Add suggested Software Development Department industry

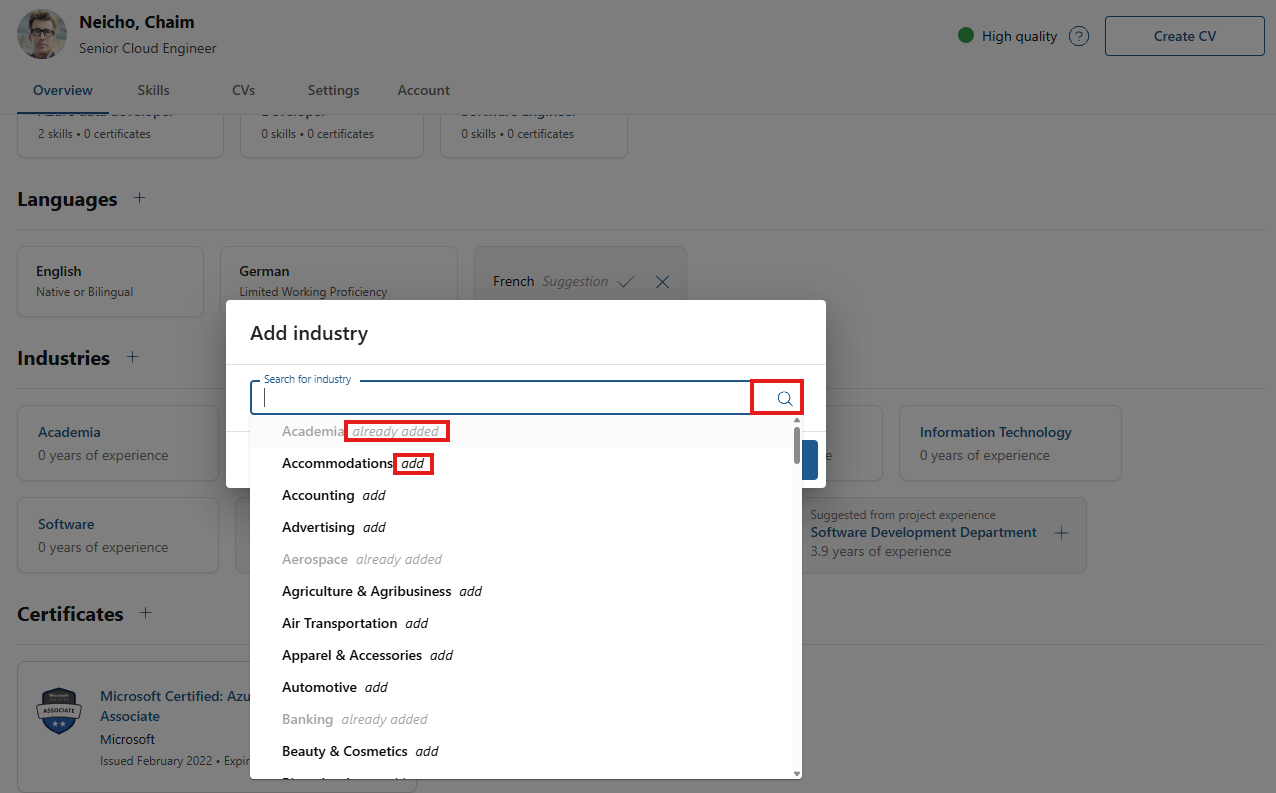click(x=1062, y=533)
